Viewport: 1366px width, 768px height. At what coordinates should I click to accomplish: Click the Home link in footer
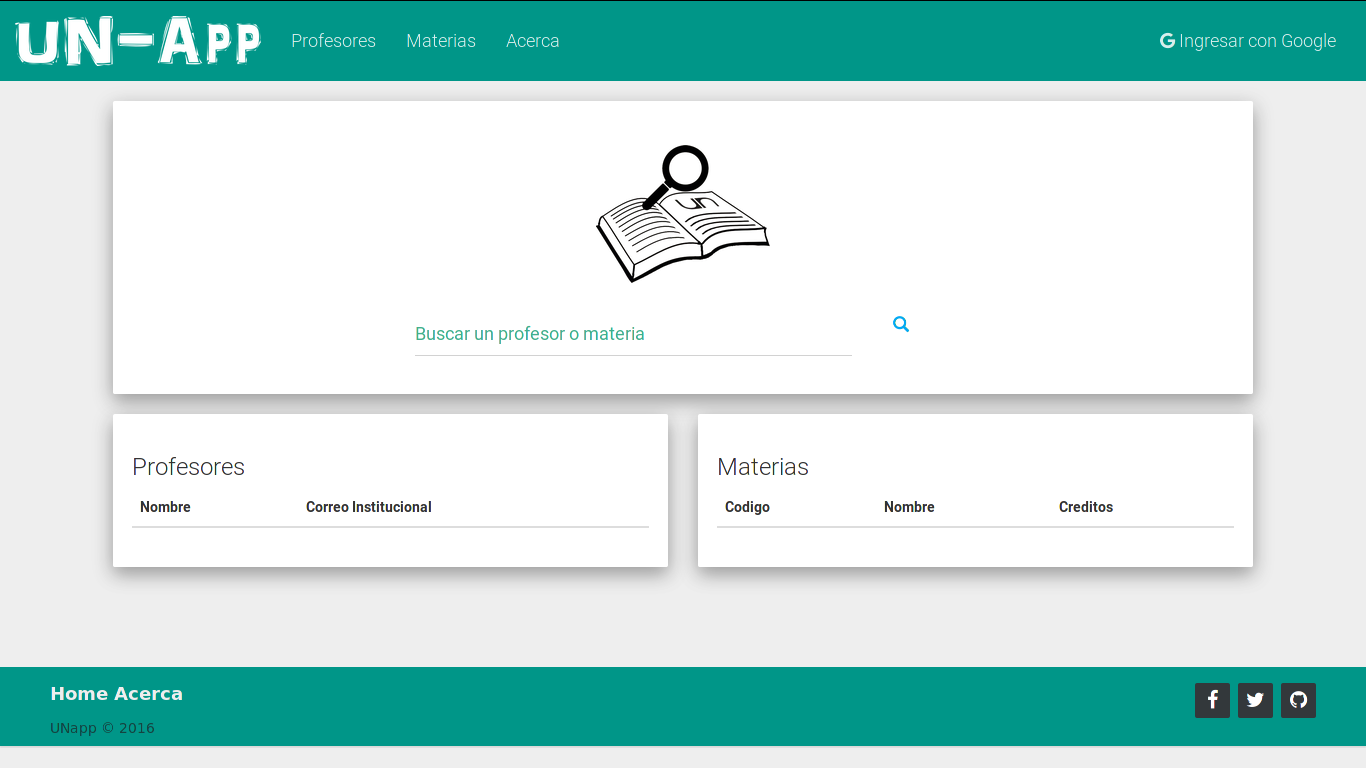tap(80, 694)
